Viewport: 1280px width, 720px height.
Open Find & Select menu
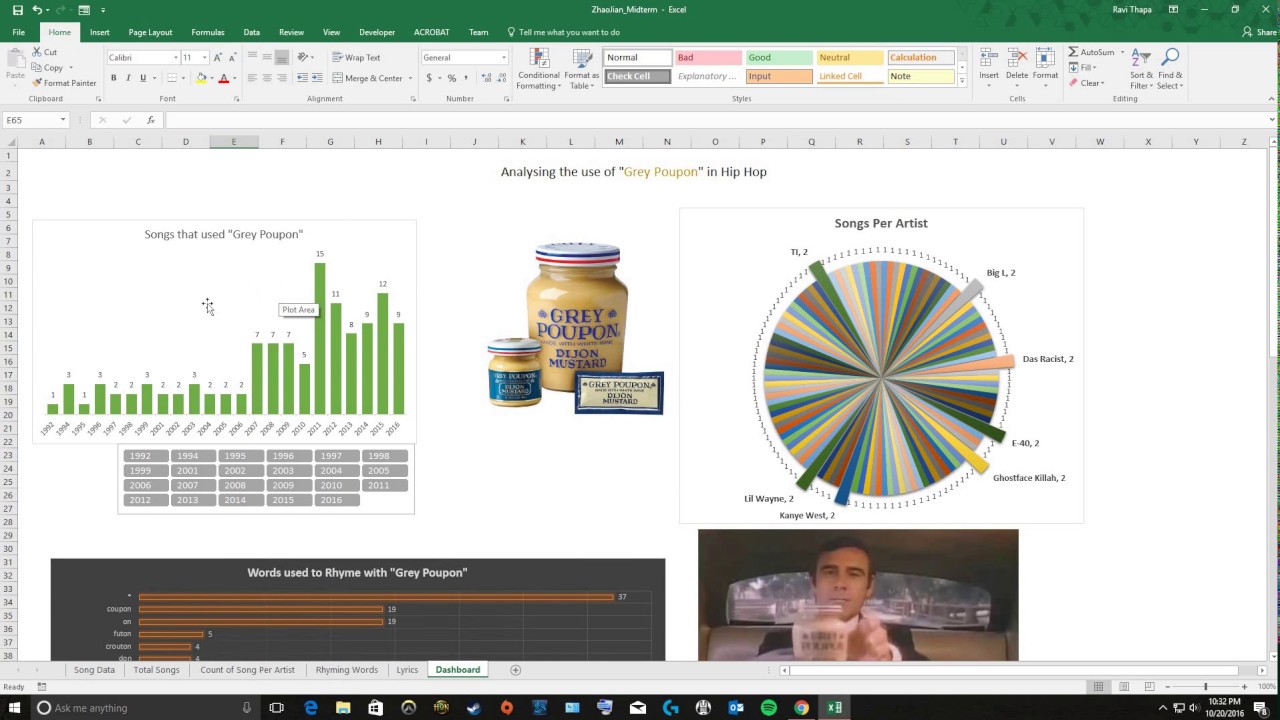[1171, 69]
